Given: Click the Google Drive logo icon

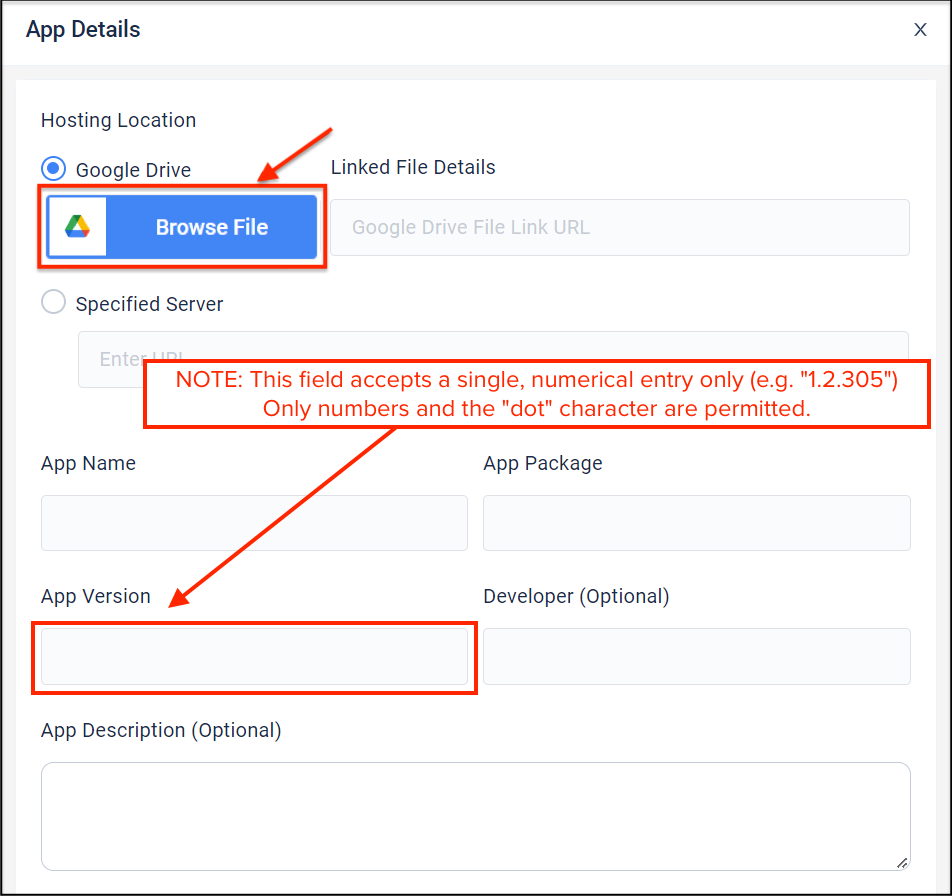Looking at the screenshot, I should click(78, 227).
